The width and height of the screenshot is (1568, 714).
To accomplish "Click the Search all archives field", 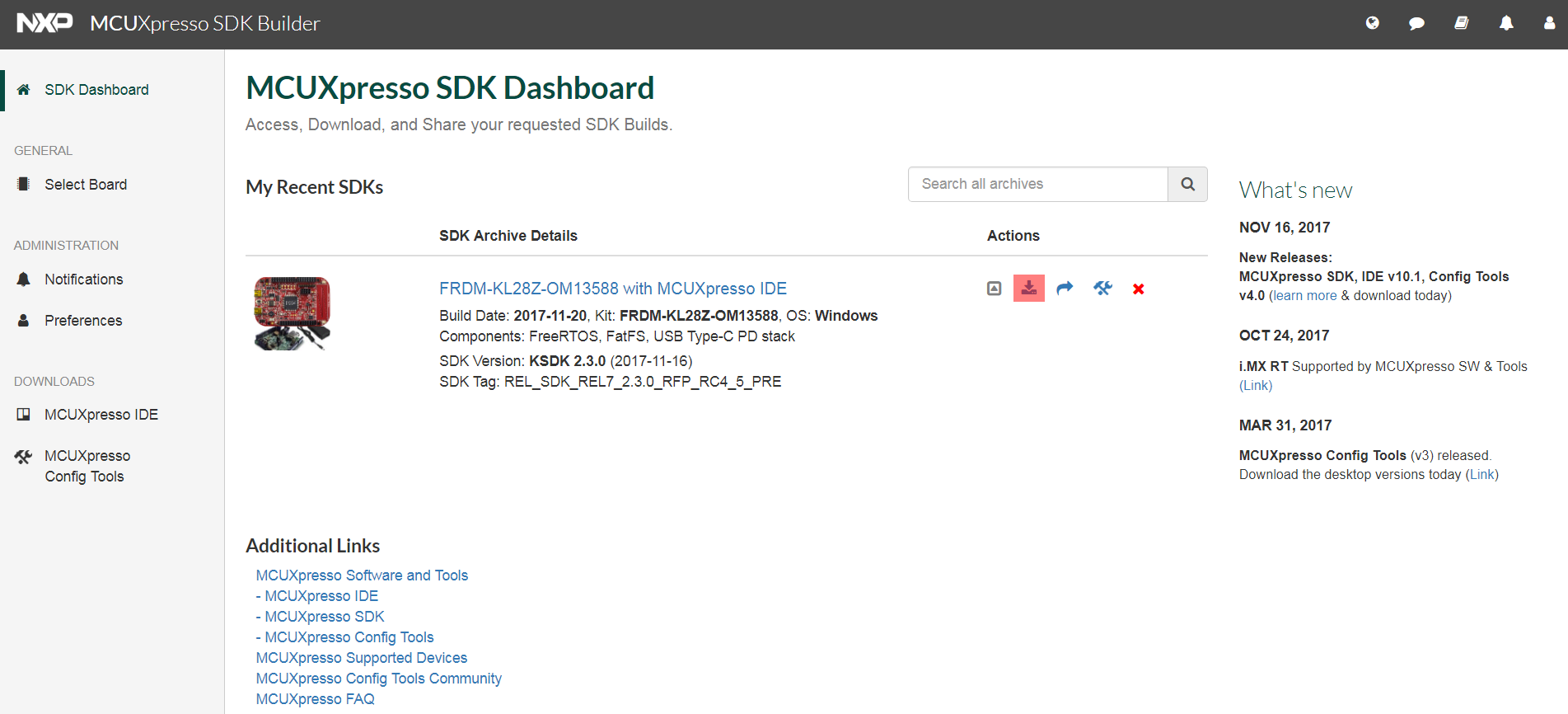I will (x=1037, y=184).
